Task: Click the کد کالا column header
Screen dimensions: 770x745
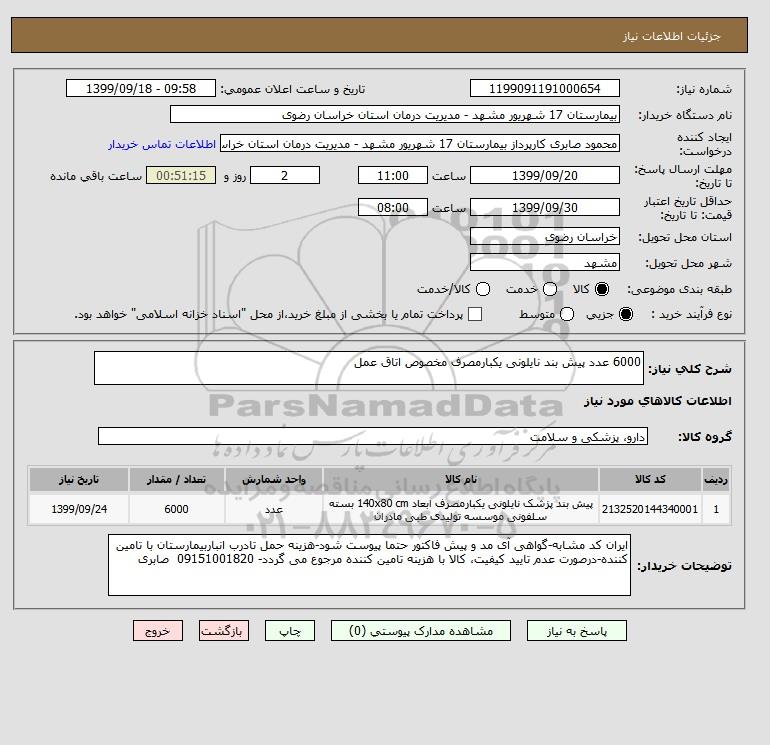Action: (650, 479)
